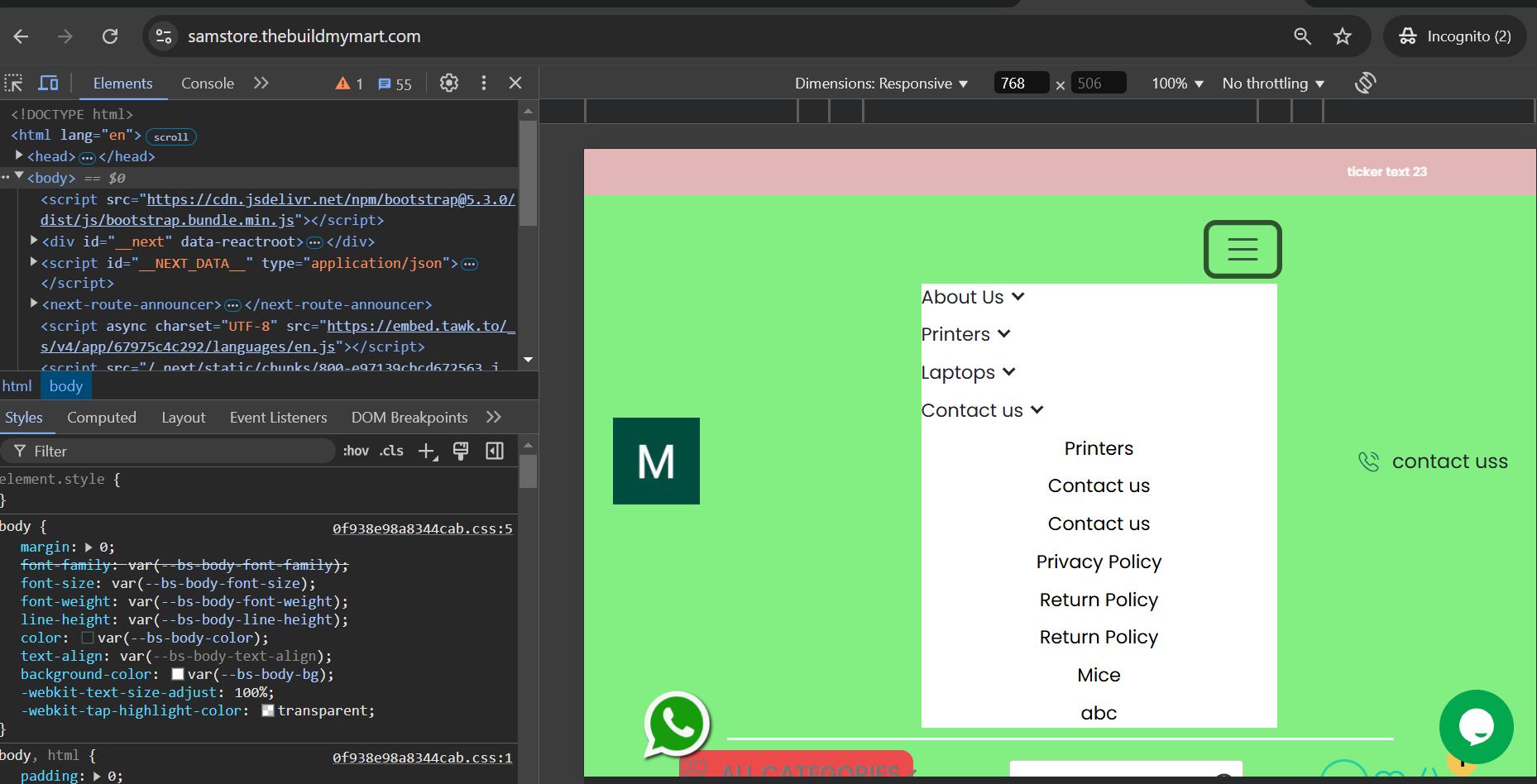Click the Mice menu link
The height and width of the screenshot is (784, 1537).
1099,675
